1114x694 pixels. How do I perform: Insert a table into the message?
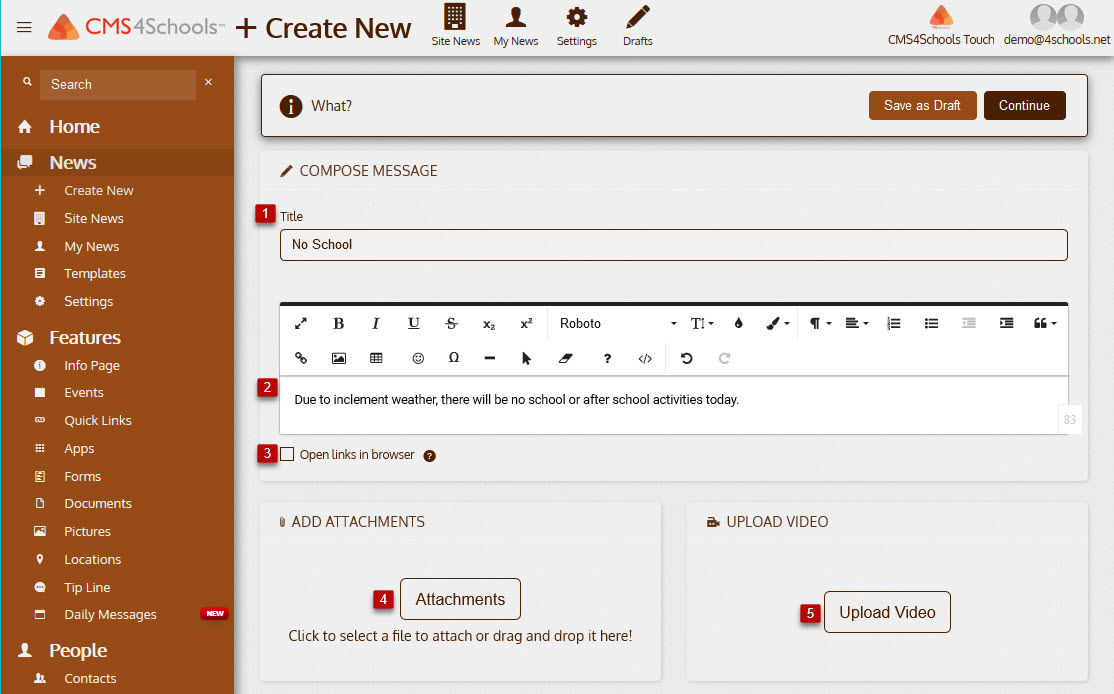click(377, 358)
